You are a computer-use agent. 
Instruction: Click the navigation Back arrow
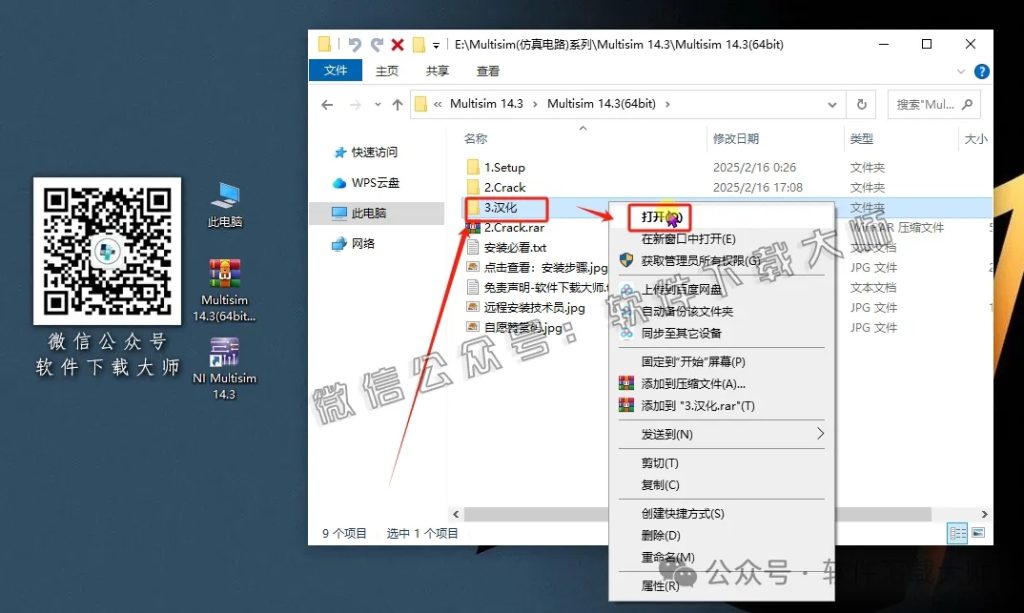point(327,104)
